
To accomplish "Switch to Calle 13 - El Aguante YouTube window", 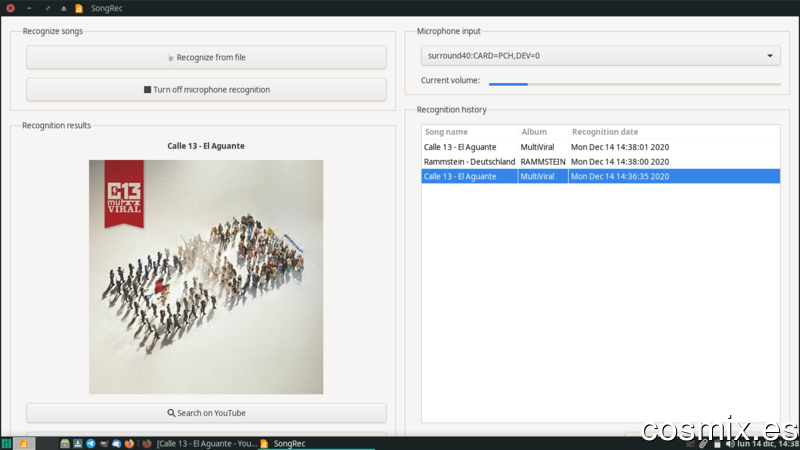I will pos(201,443).
